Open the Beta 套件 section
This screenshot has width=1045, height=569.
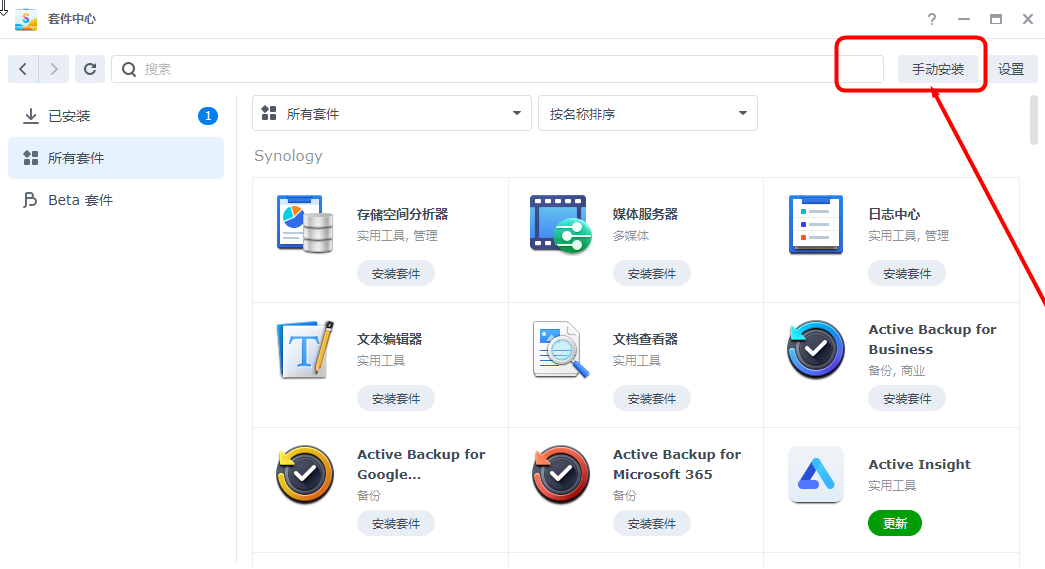coord(116,200)
